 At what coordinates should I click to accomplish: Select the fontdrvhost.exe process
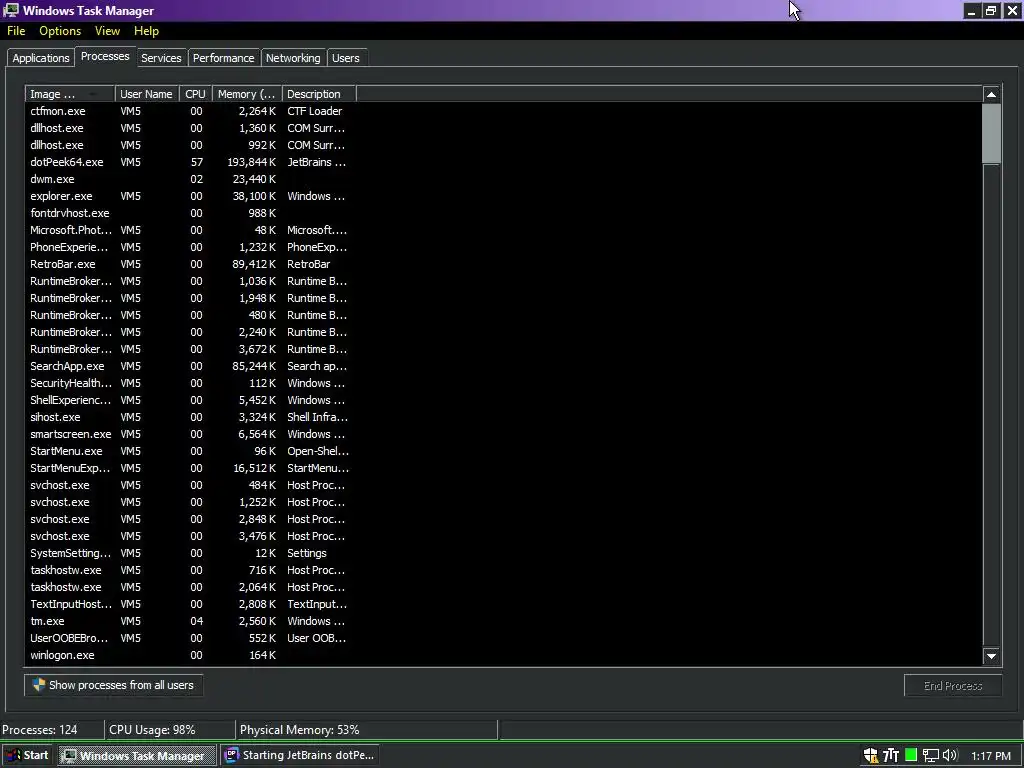tap(189, 213)
